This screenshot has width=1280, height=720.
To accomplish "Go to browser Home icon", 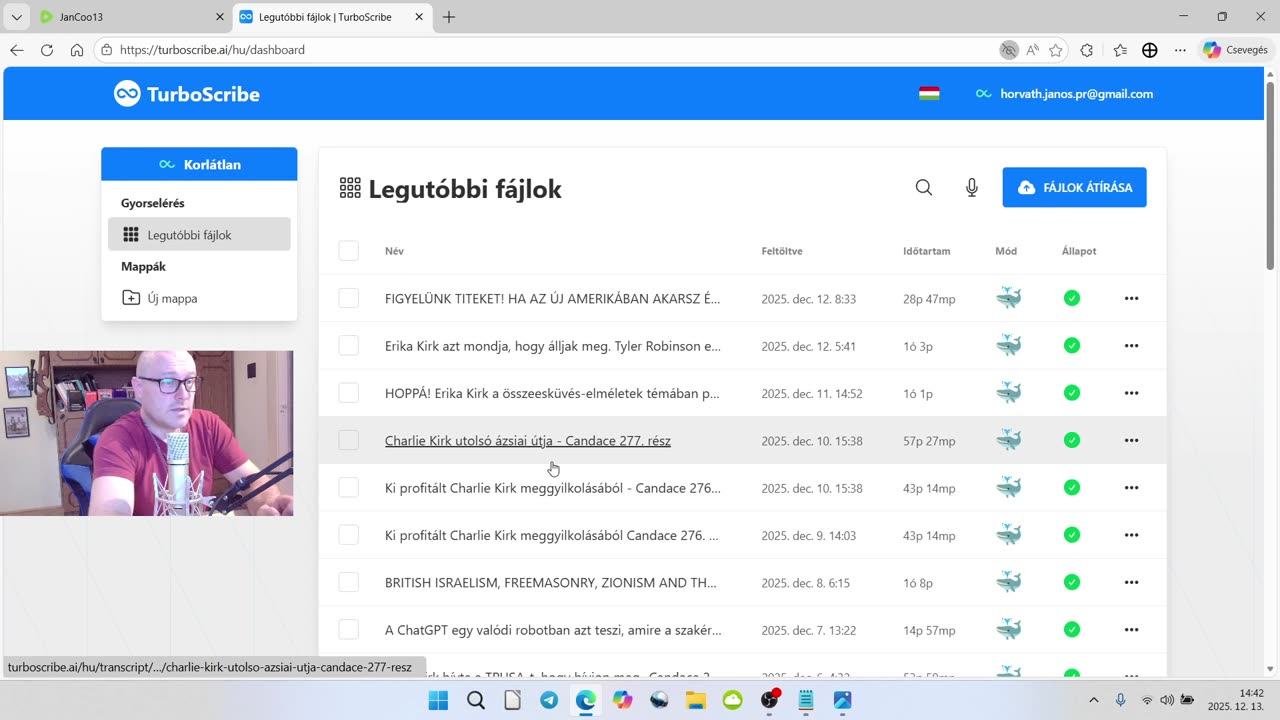I will (77, 50).
